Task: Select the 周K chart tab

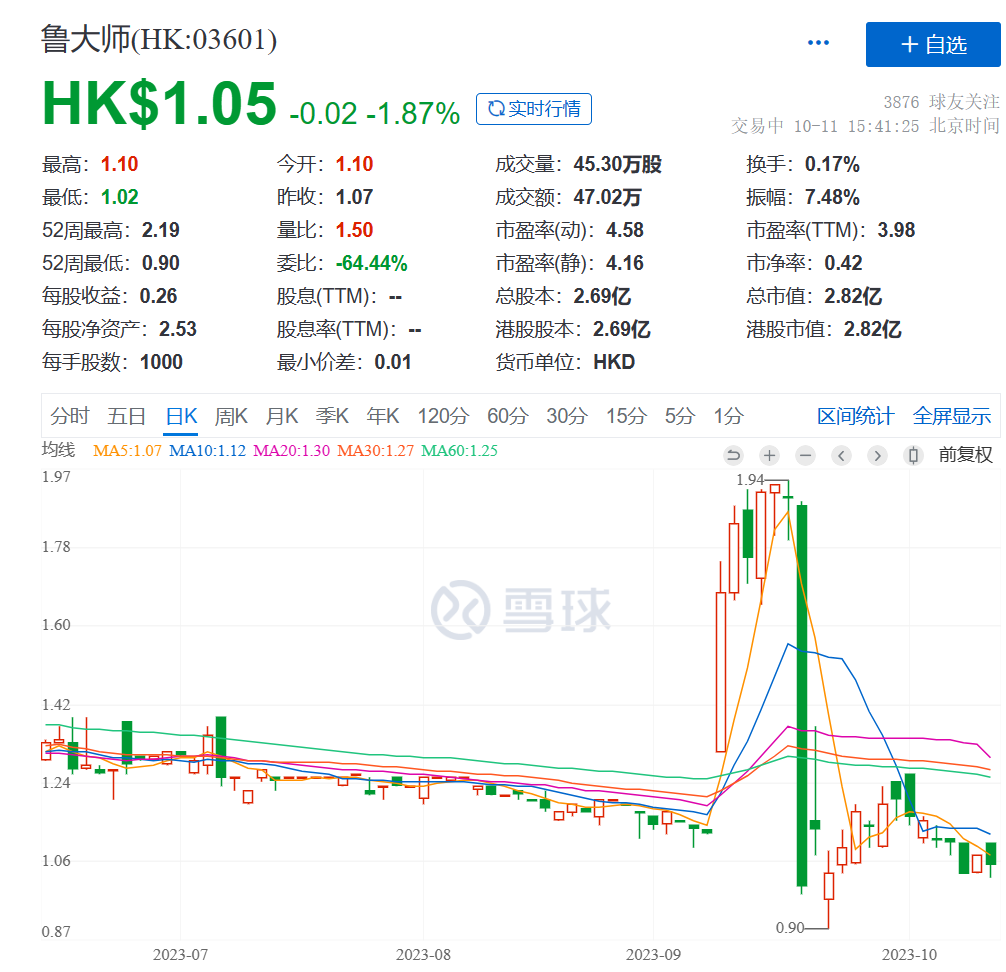Action: point(231,416)
